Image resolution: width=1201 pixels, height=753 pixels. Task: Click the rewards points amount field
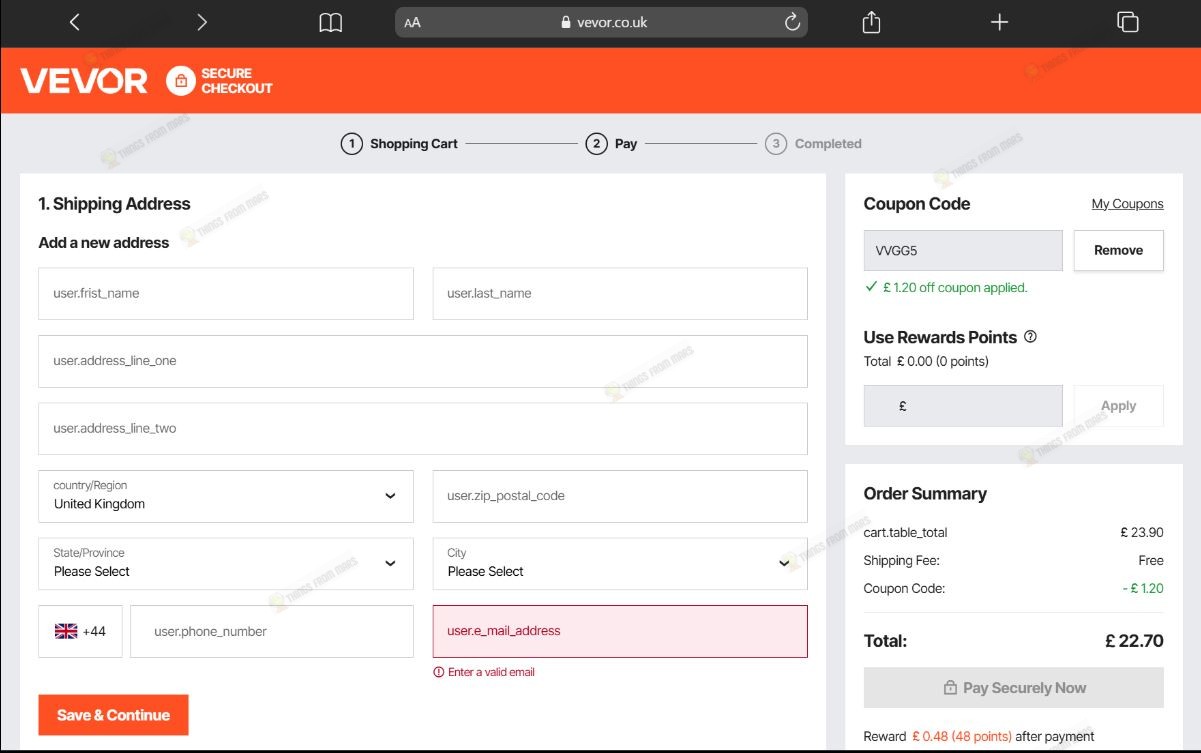coord(963,406)
